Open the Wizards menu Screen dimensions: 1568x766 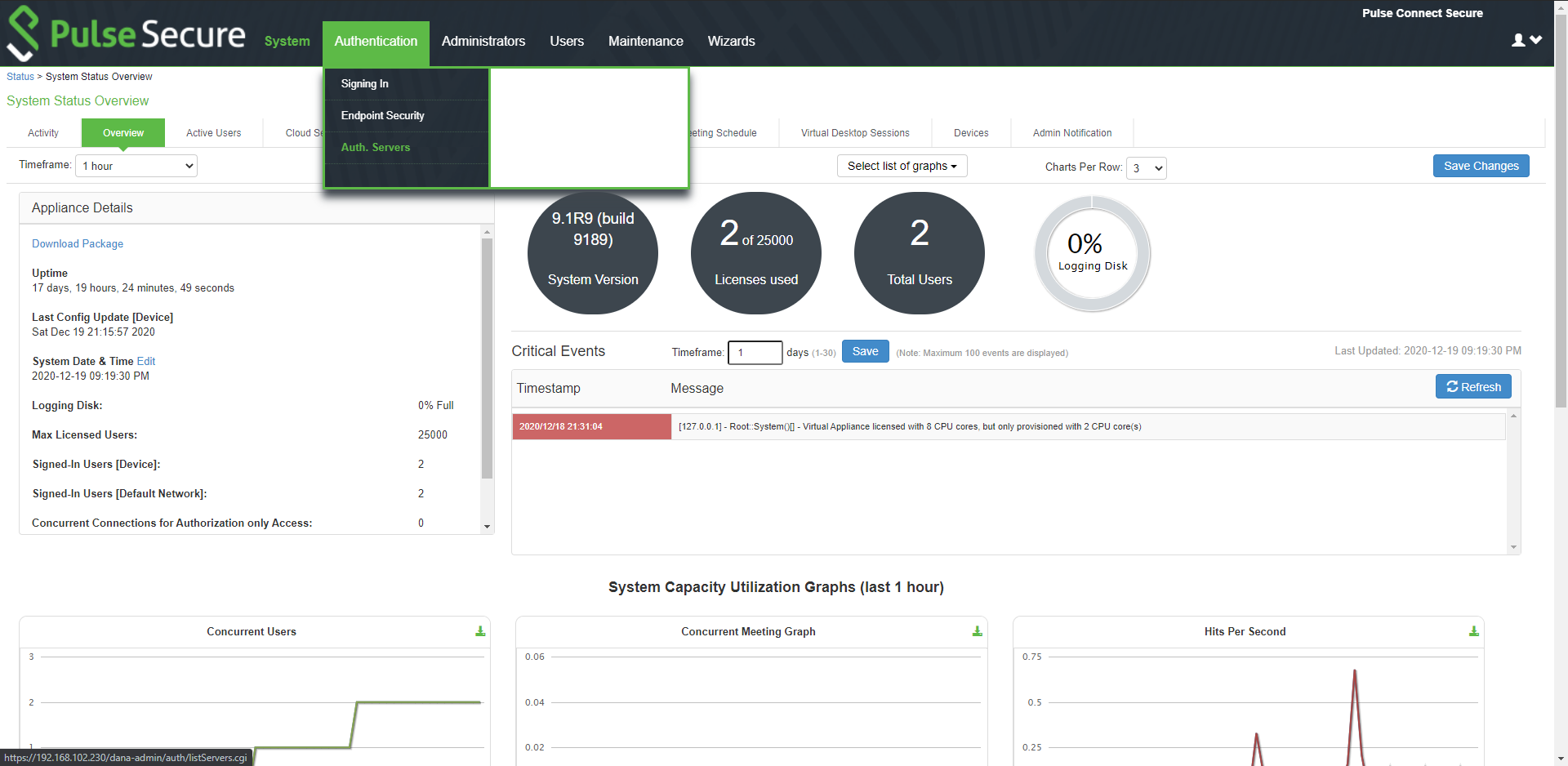coord(731,41)
